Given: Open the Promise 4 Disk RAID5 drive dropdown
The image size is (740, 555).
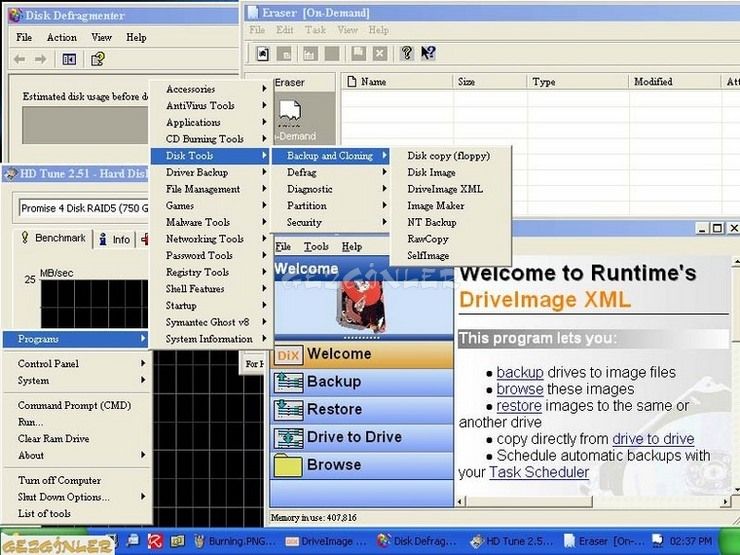Looking at the screenshot, I should [84, 208].
